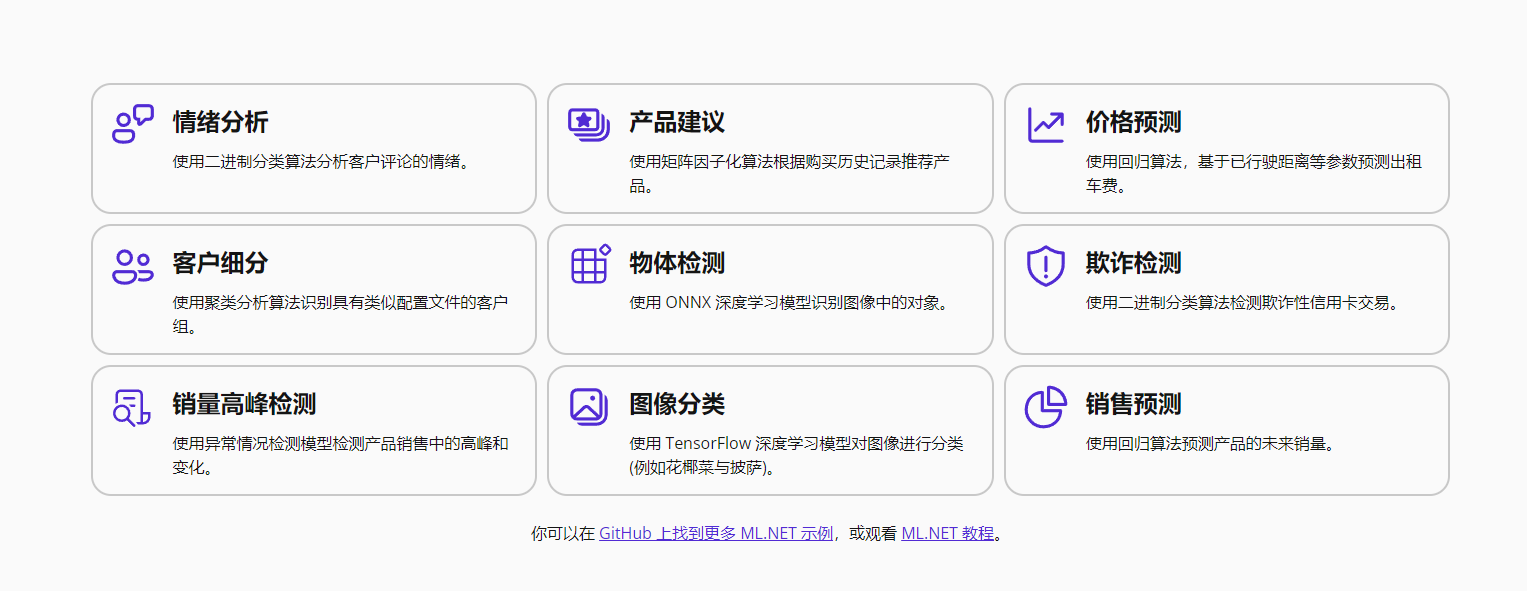The height and width of the screenshot is (591, 1527).
Task: Select the 图像分类 card
Action: coord(770,430)
